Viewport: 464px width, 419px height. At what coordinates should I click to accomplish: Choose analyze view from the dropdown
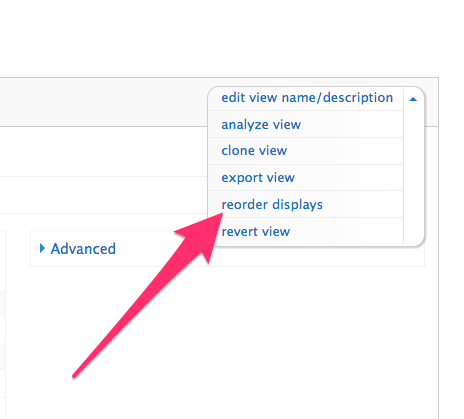[261, 125]
